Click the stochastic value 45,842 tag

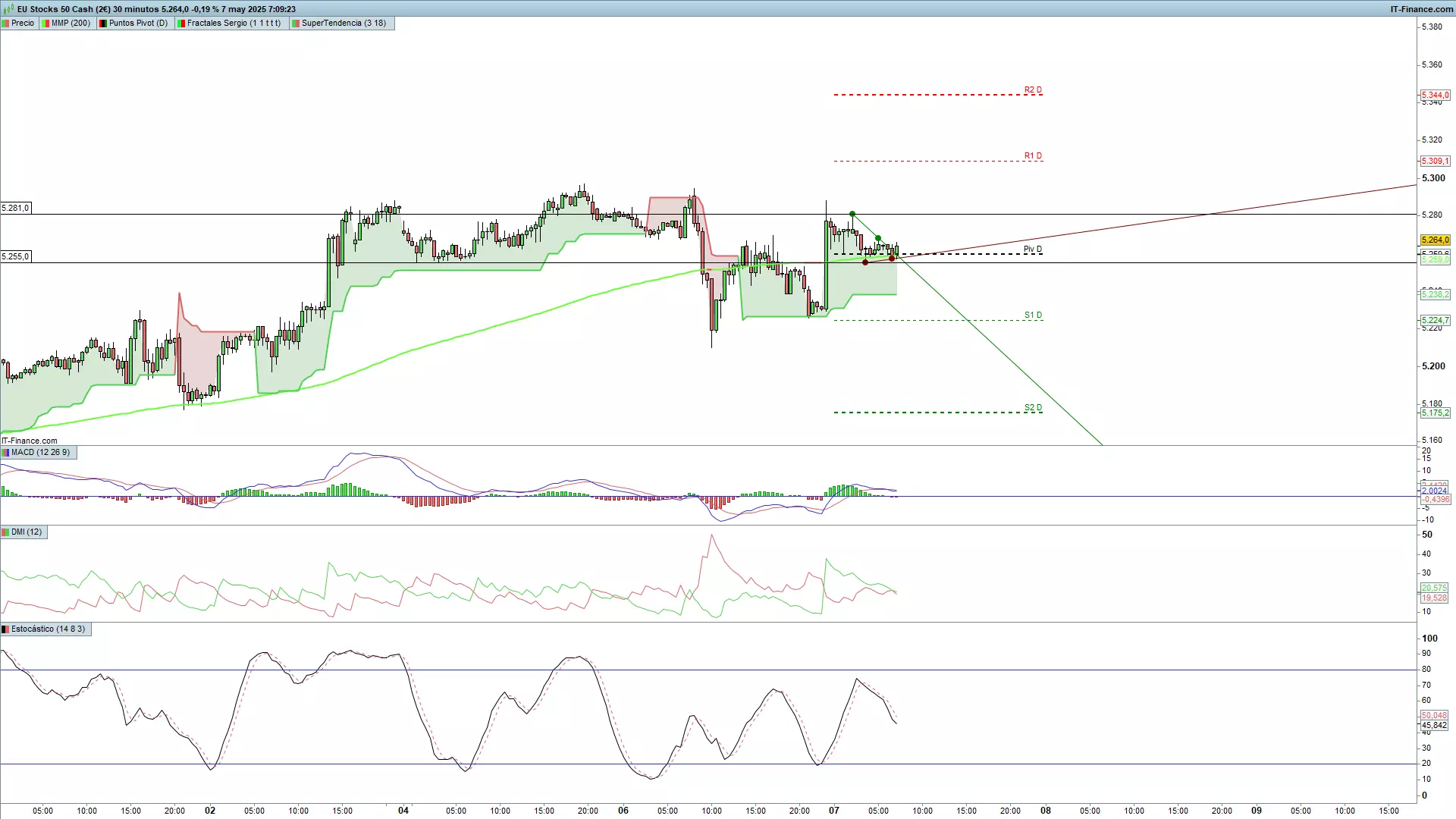tap(1434, 725)
